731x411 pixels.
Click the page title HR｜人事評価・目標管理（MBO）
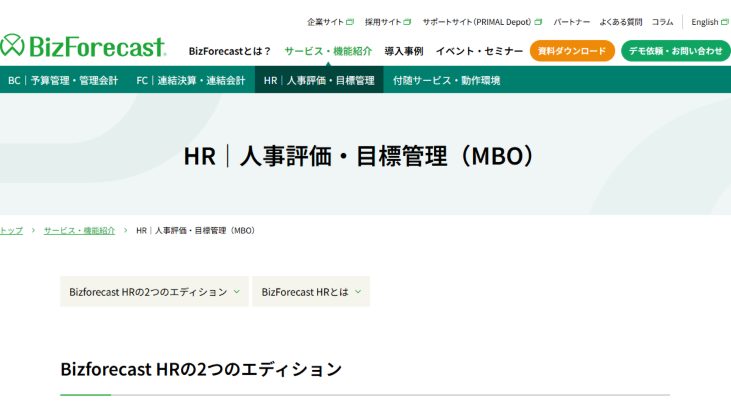[x=359, y=156]
